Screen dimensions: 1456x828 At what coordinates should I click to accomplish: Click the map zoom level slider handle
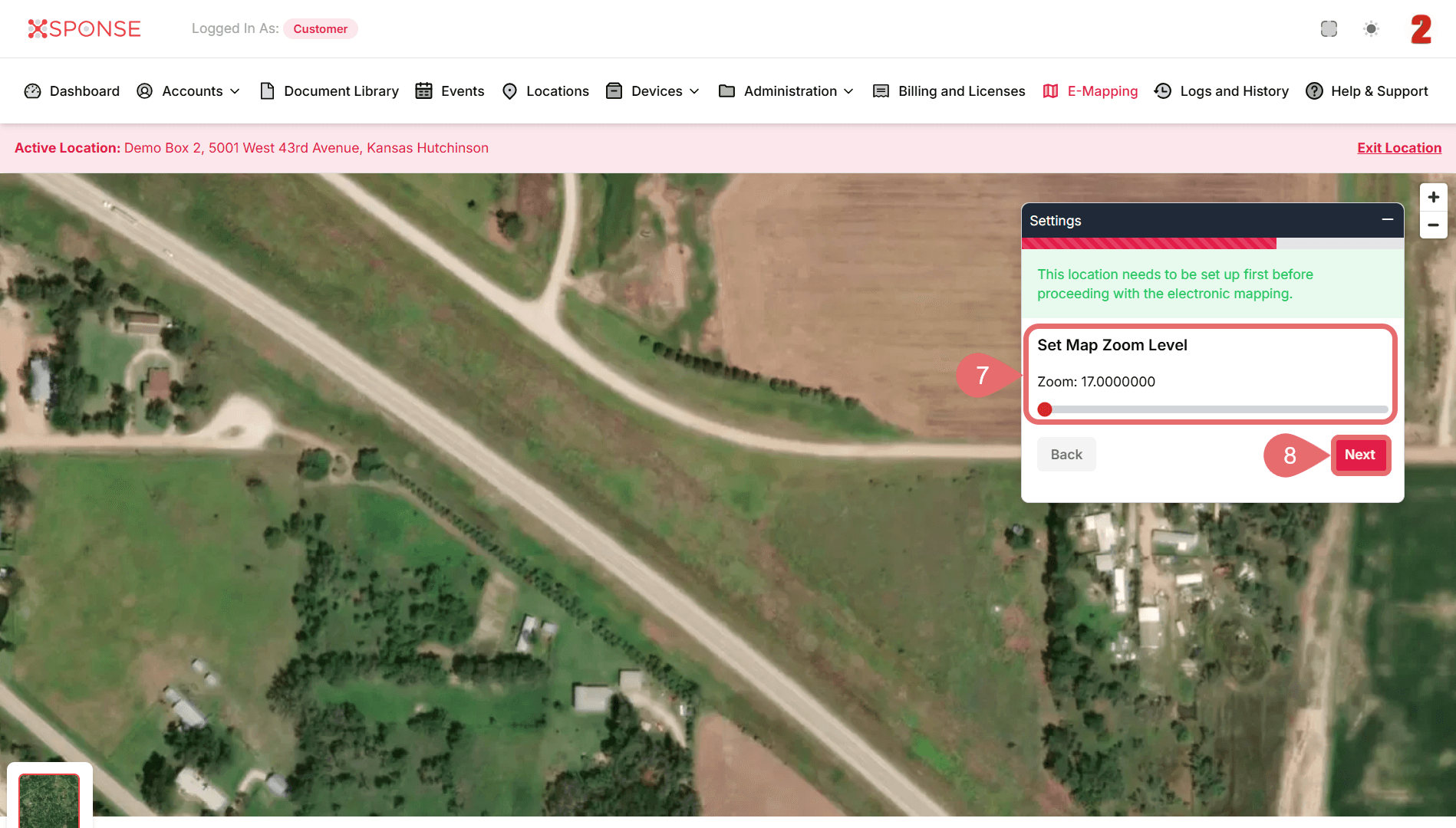[1045, 409]
